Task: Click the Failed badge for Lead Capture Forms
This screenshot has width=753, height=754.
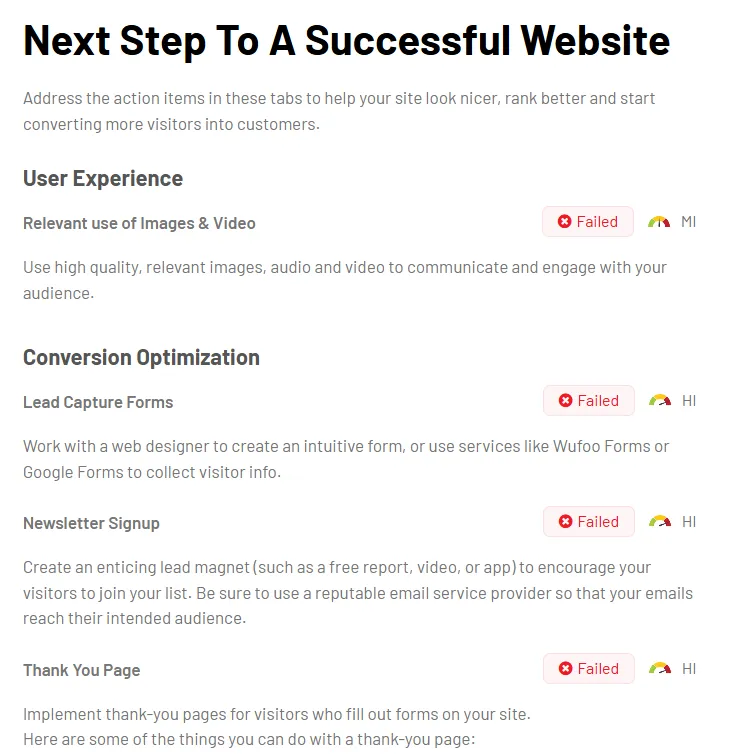Action: [x=589, y=401]
